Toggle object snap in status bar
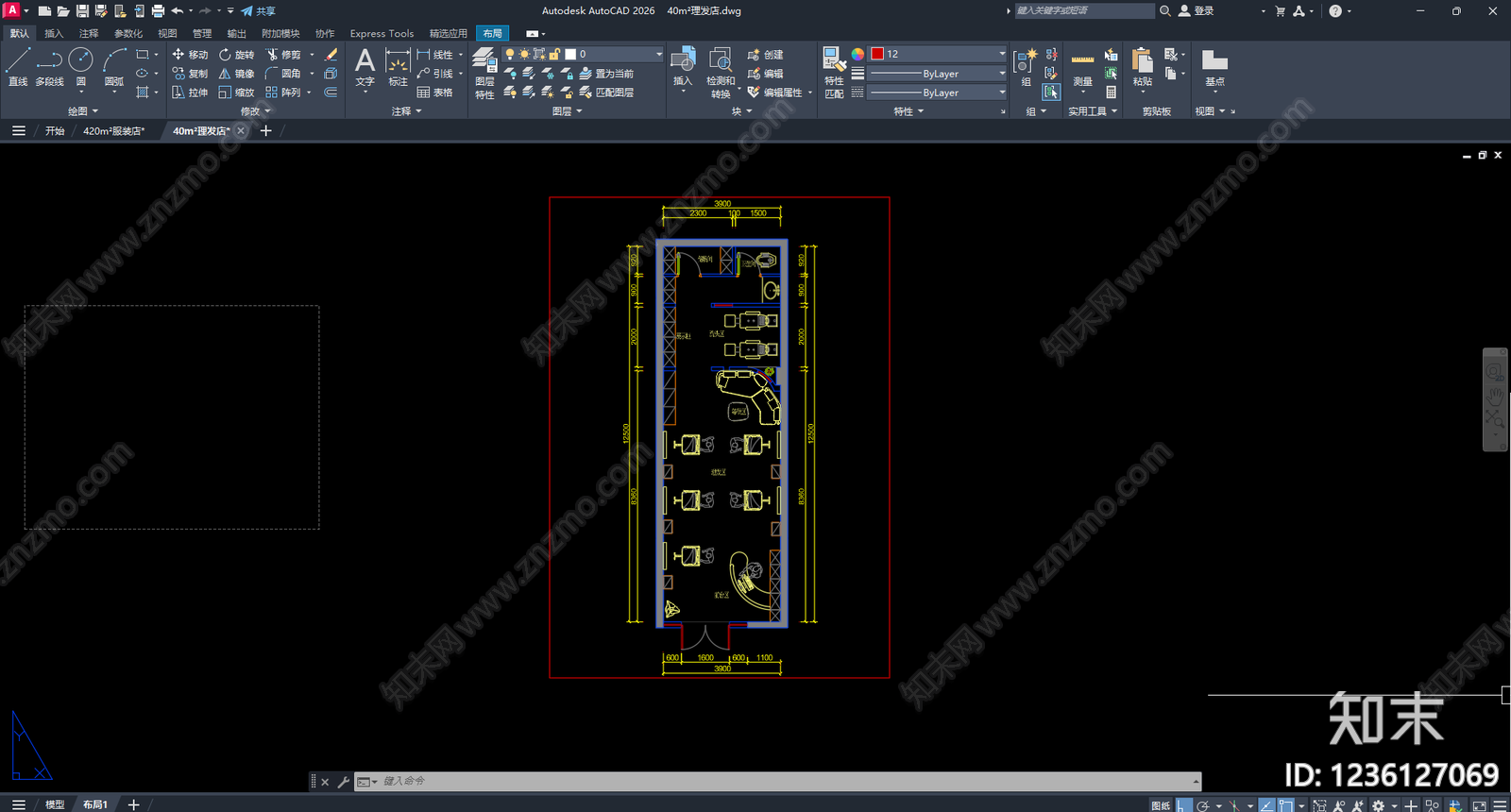 [1285, 805]
